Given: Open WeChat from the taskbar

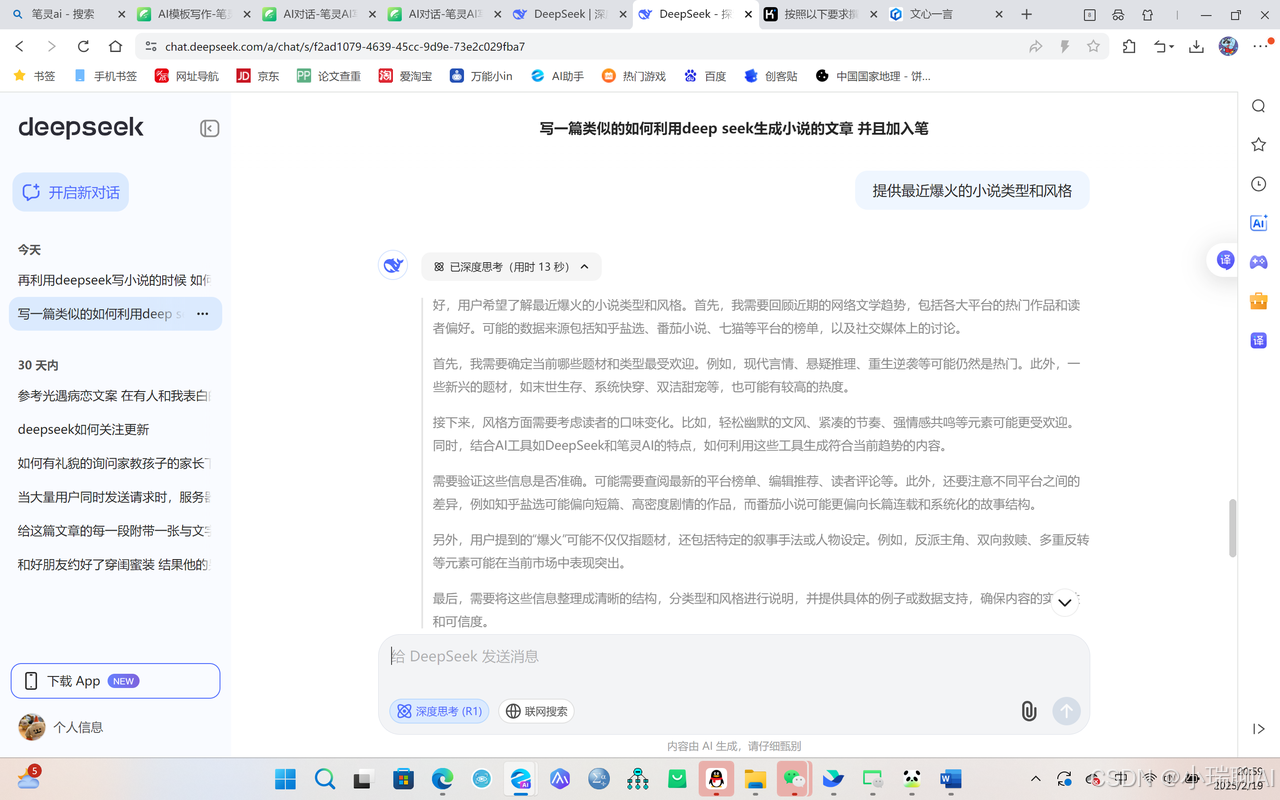Looking at the screenshot, I should (794, 779).
